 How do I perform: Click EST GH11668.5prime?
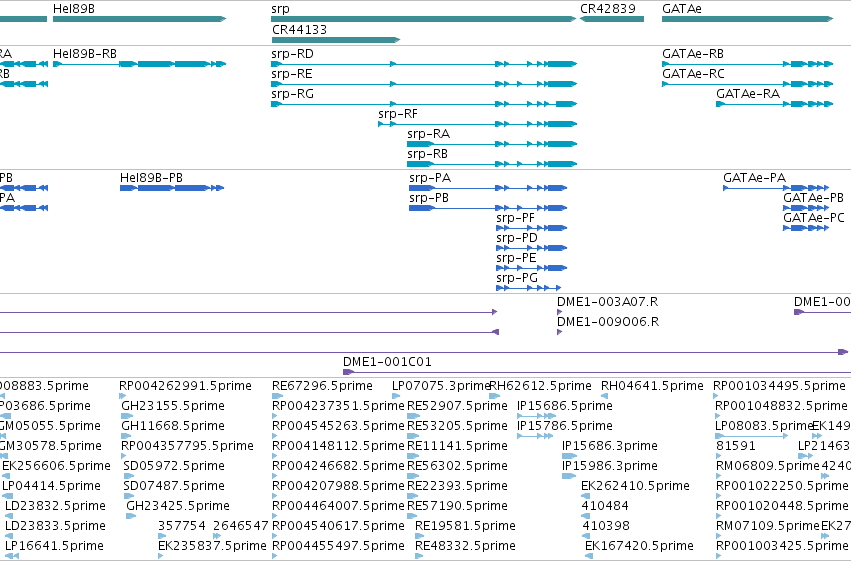173,426
